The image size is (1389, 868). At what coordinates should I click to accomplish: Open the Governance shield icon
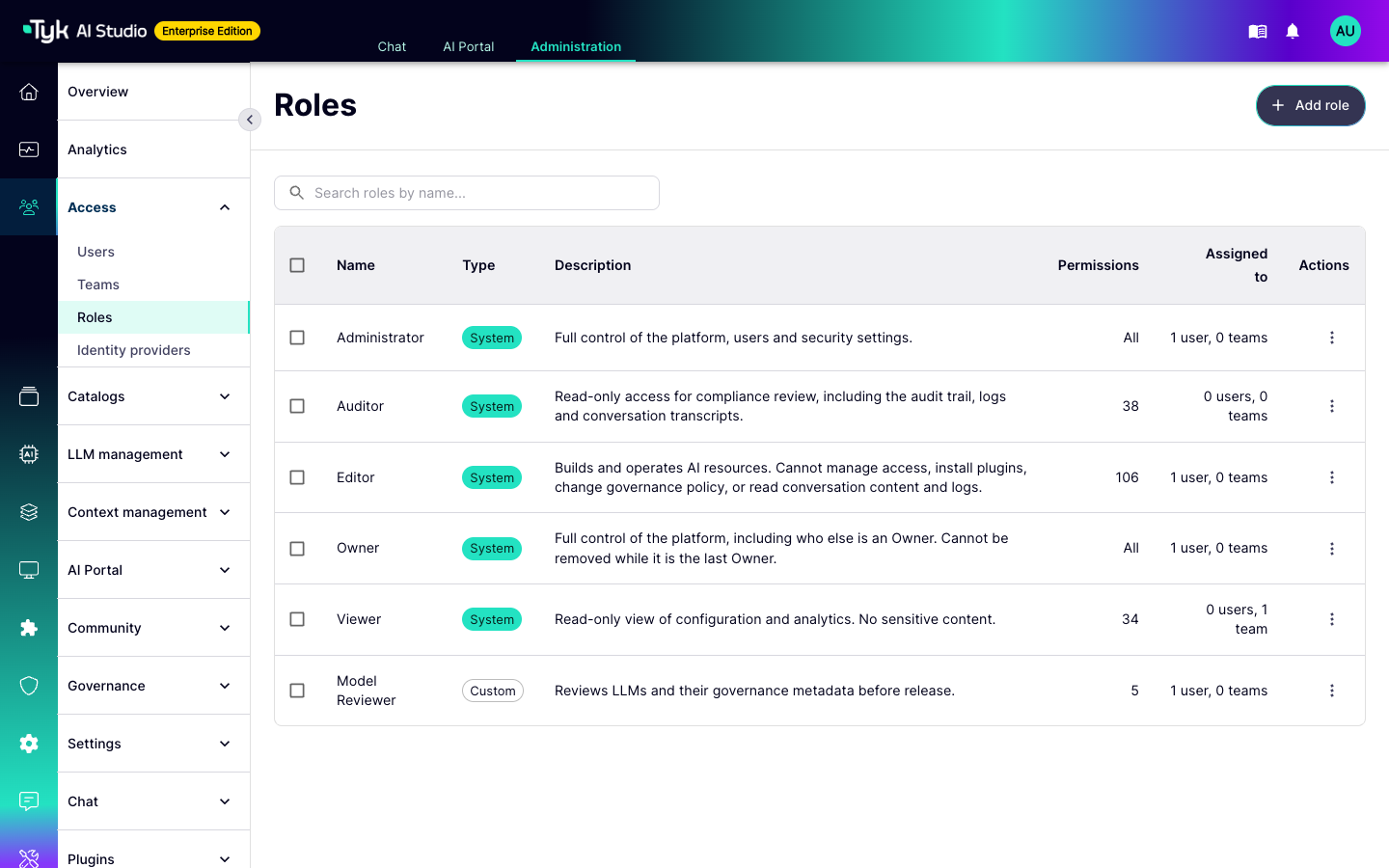[x=29, y=686]
